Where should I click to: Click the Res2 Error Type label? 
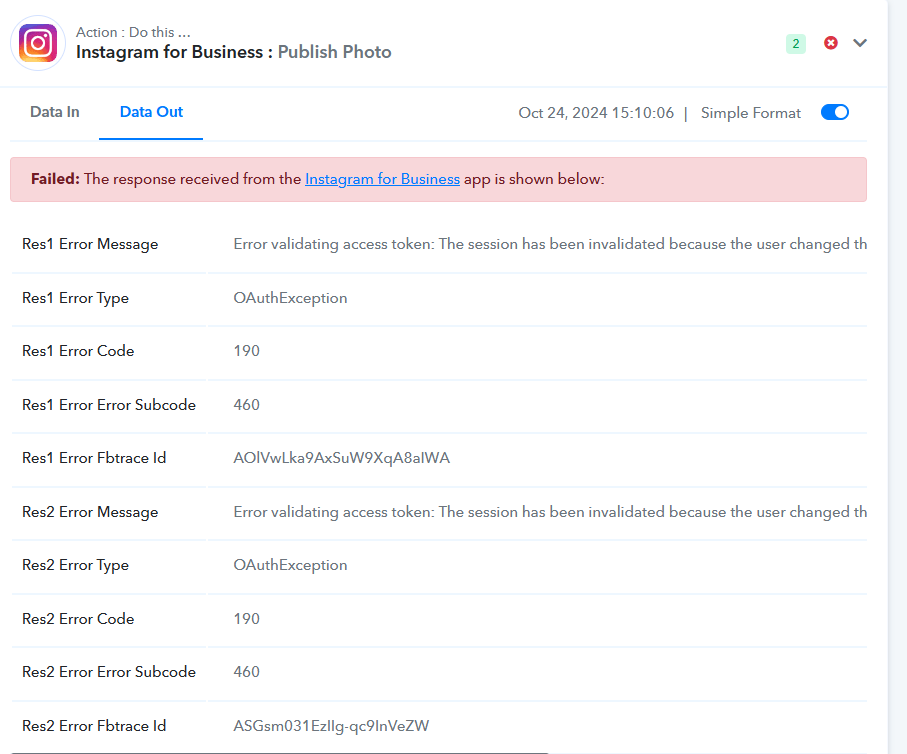[x=75, y=565]
